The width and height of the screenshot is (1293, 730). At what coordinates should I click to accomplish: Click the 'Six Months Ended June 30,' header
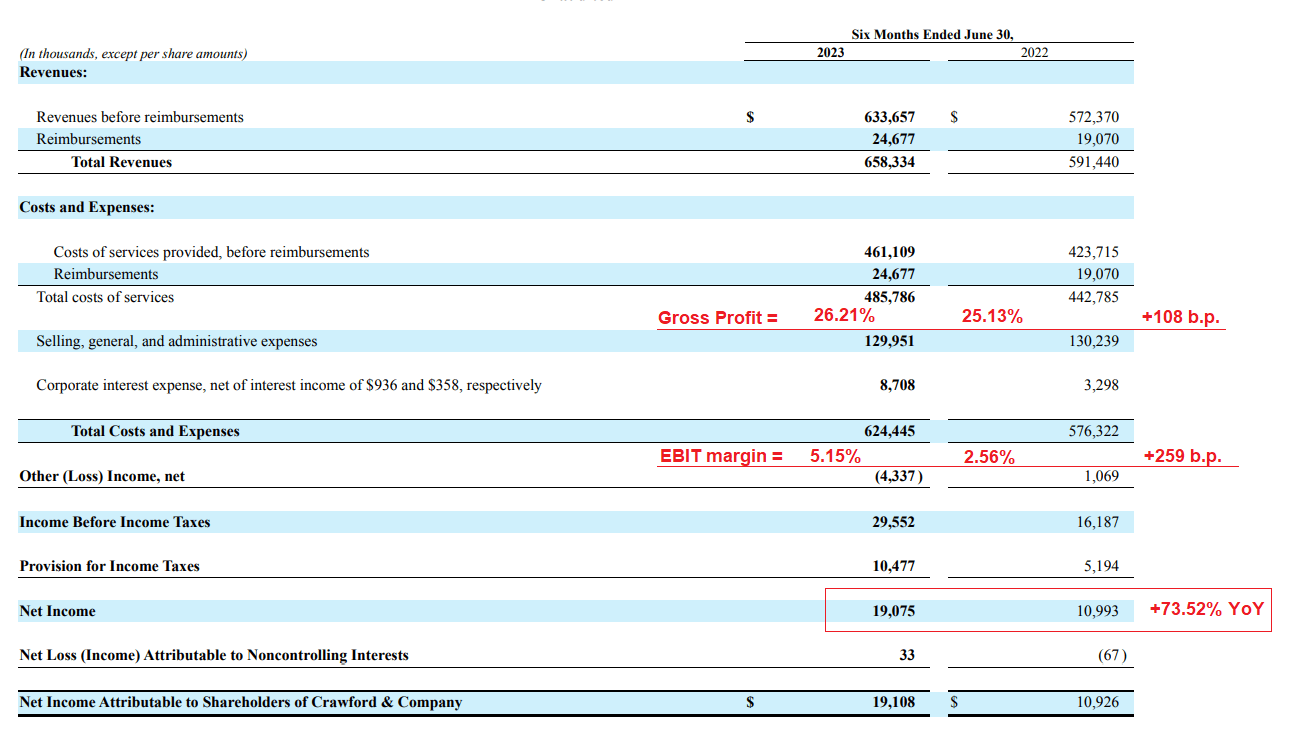(932, 34)
